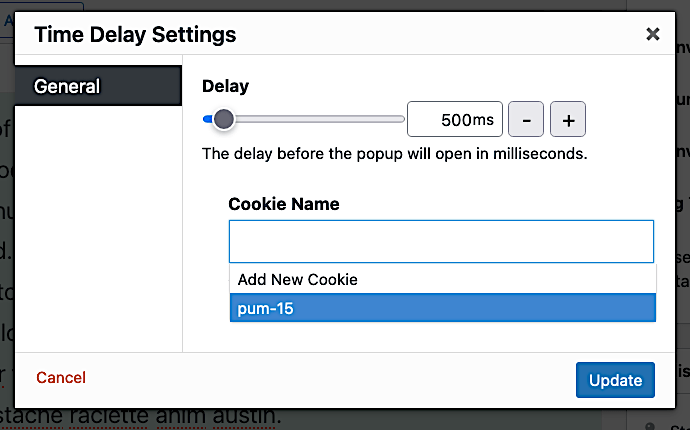This screenshot has height=430, width=690.
Task: Click the empty sidebar below General tab
Action: 99,229
